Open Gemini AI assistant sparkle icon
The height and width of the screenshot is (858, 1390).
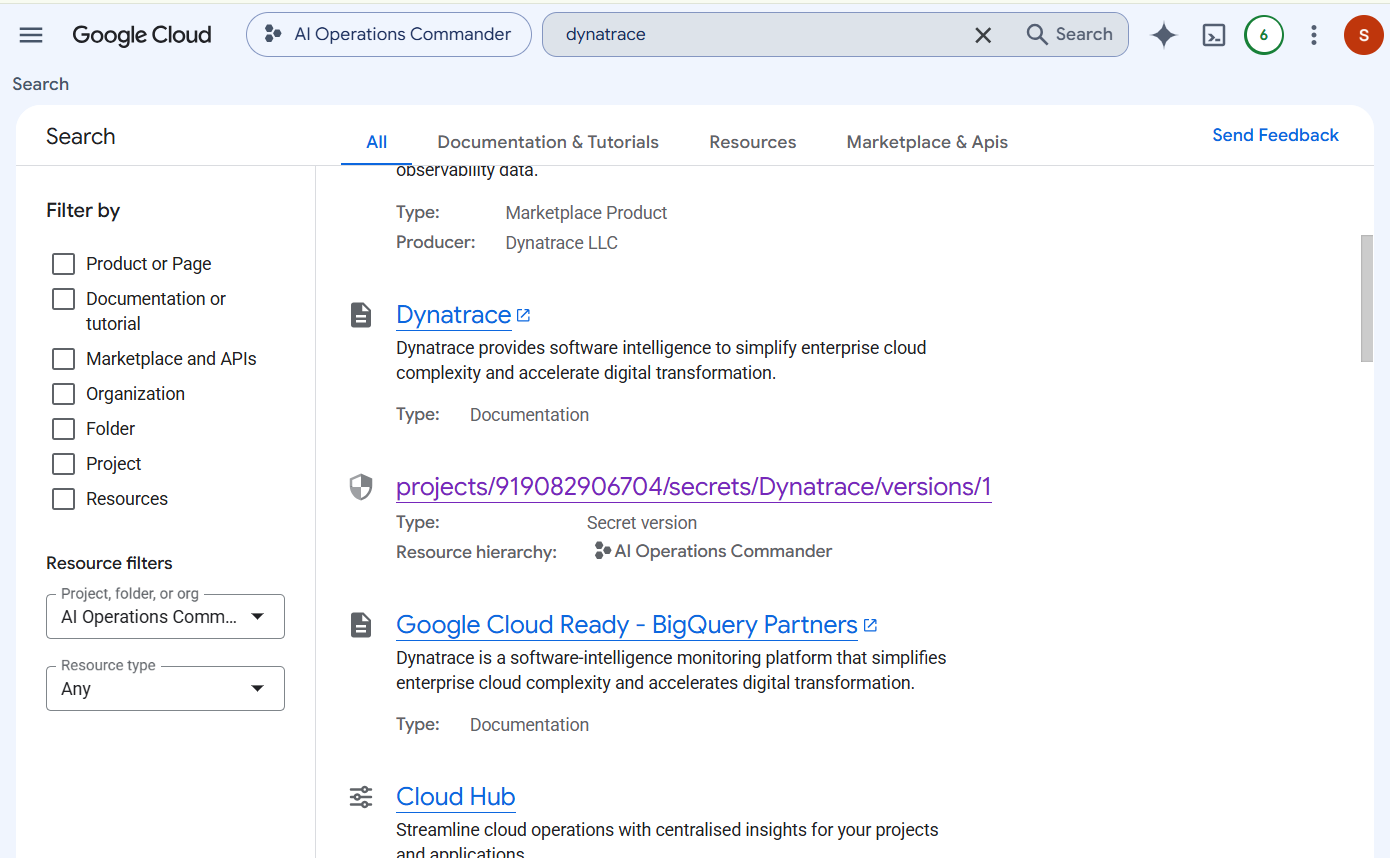click(x=1164, y=35)
